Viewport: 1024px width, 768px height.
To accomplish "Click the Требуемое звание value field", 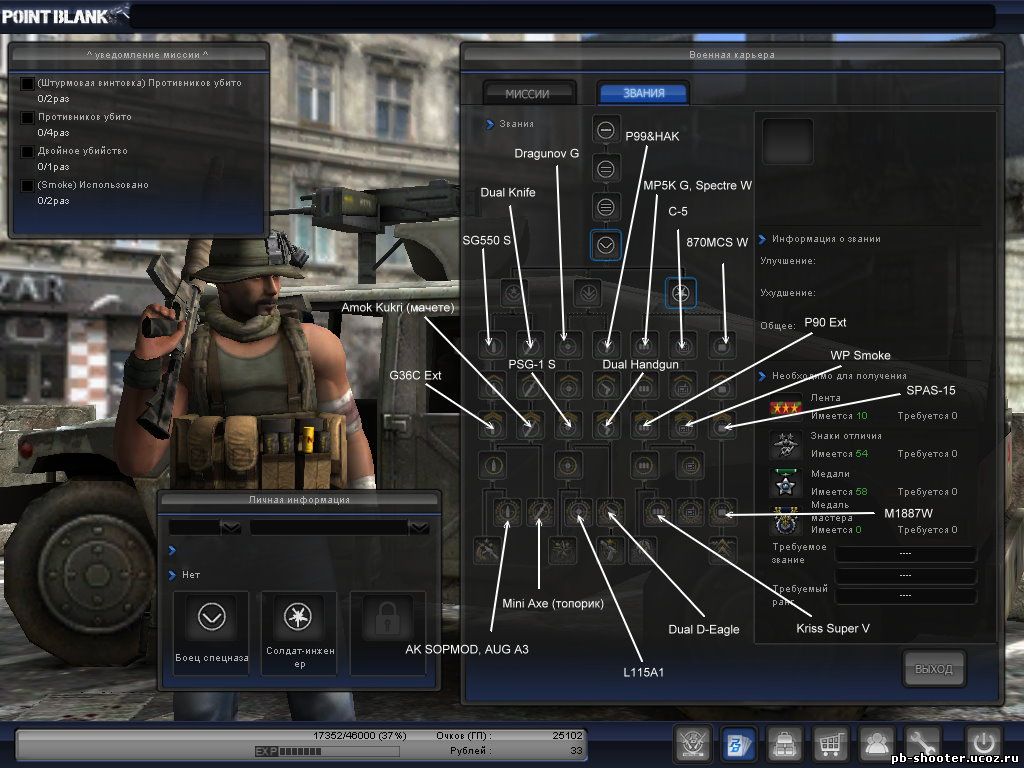I will [905, 554].
